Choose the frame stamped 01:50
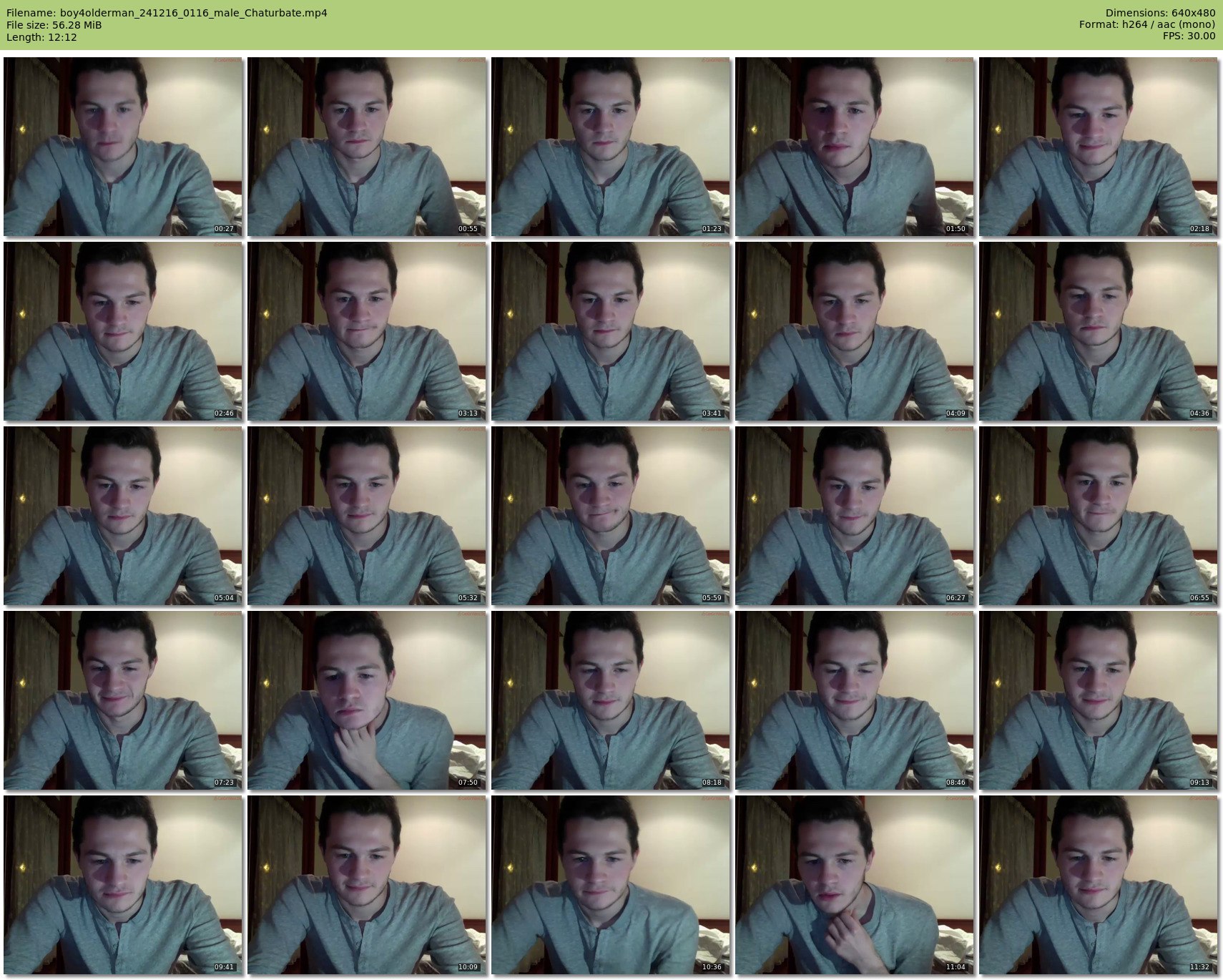The height and width of the screenshot is (980, 1223). coord(855,147)
